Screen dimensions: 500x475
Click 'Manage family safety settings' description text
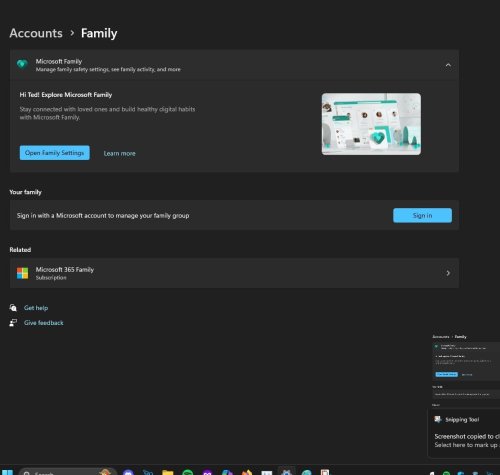pos(108,69)
